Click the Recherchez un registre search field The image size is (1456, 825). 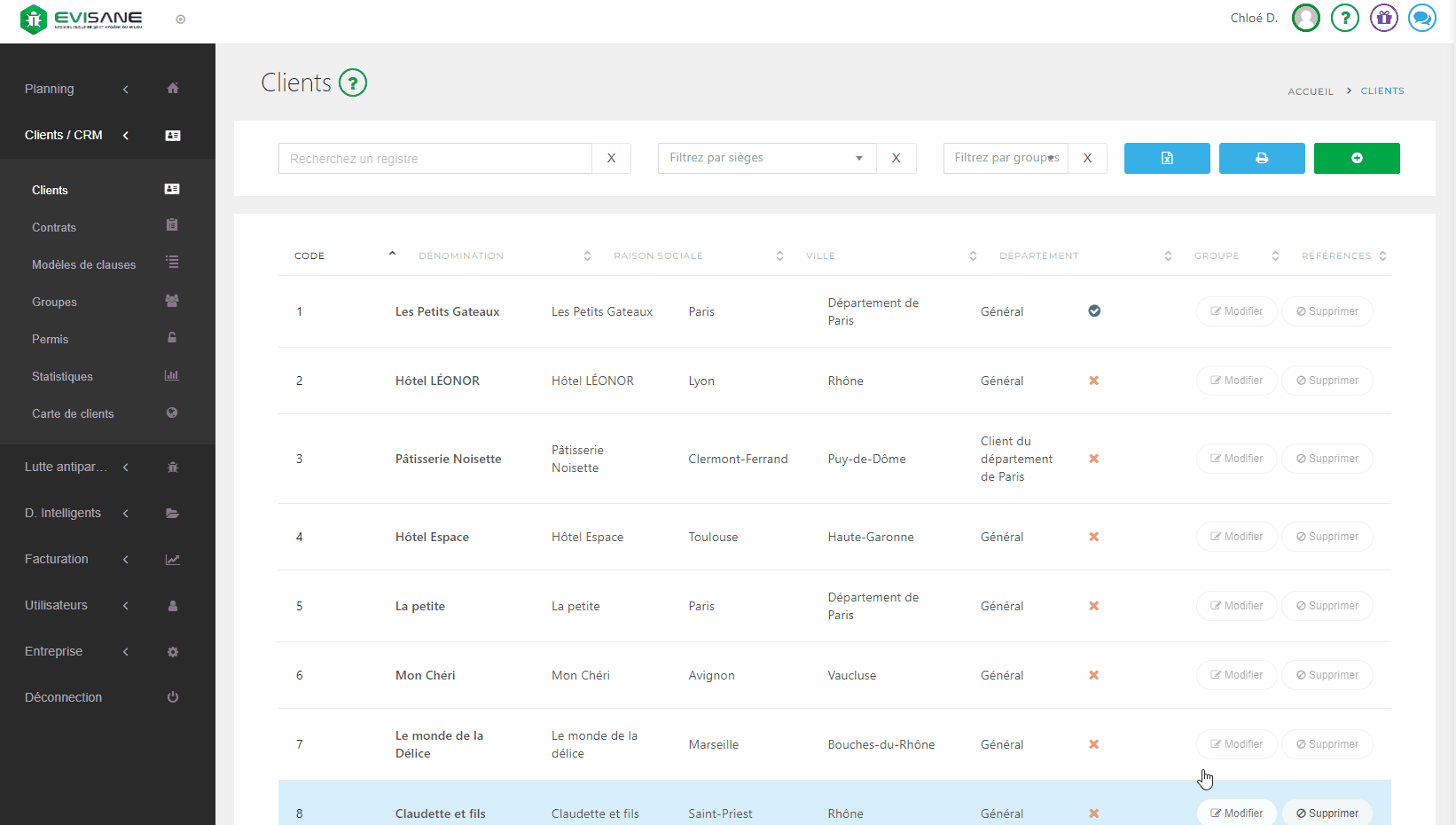tap(434, 159)
